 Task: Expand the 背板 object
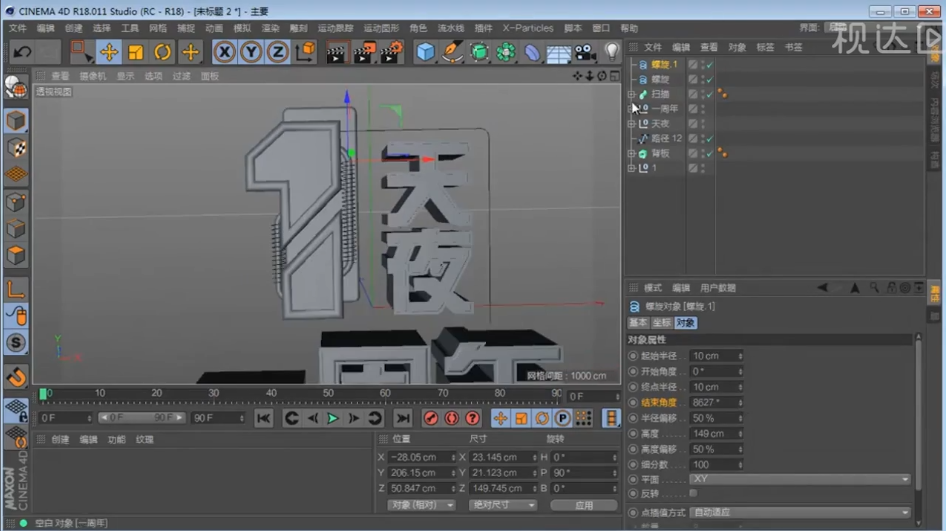tap(631, 153)
